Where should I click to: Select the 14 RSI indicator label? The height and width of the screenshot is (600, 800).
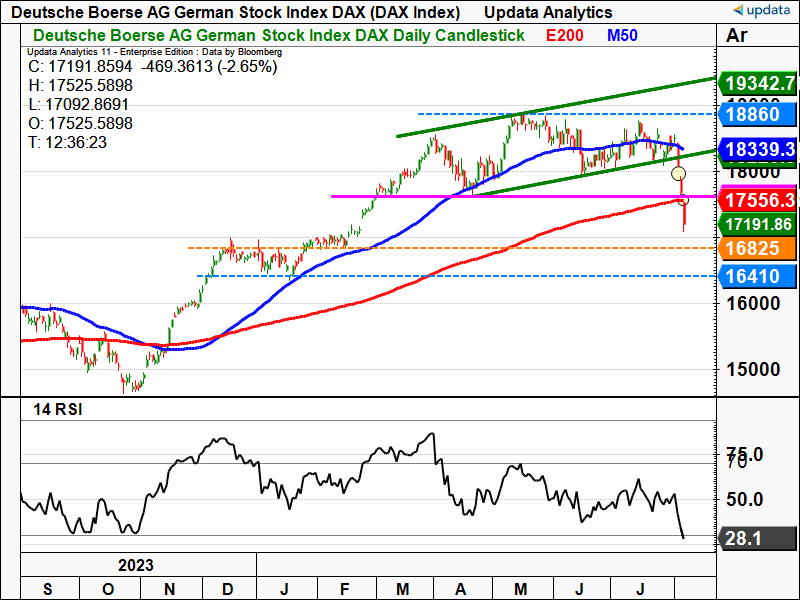click(x=58, y=409)
